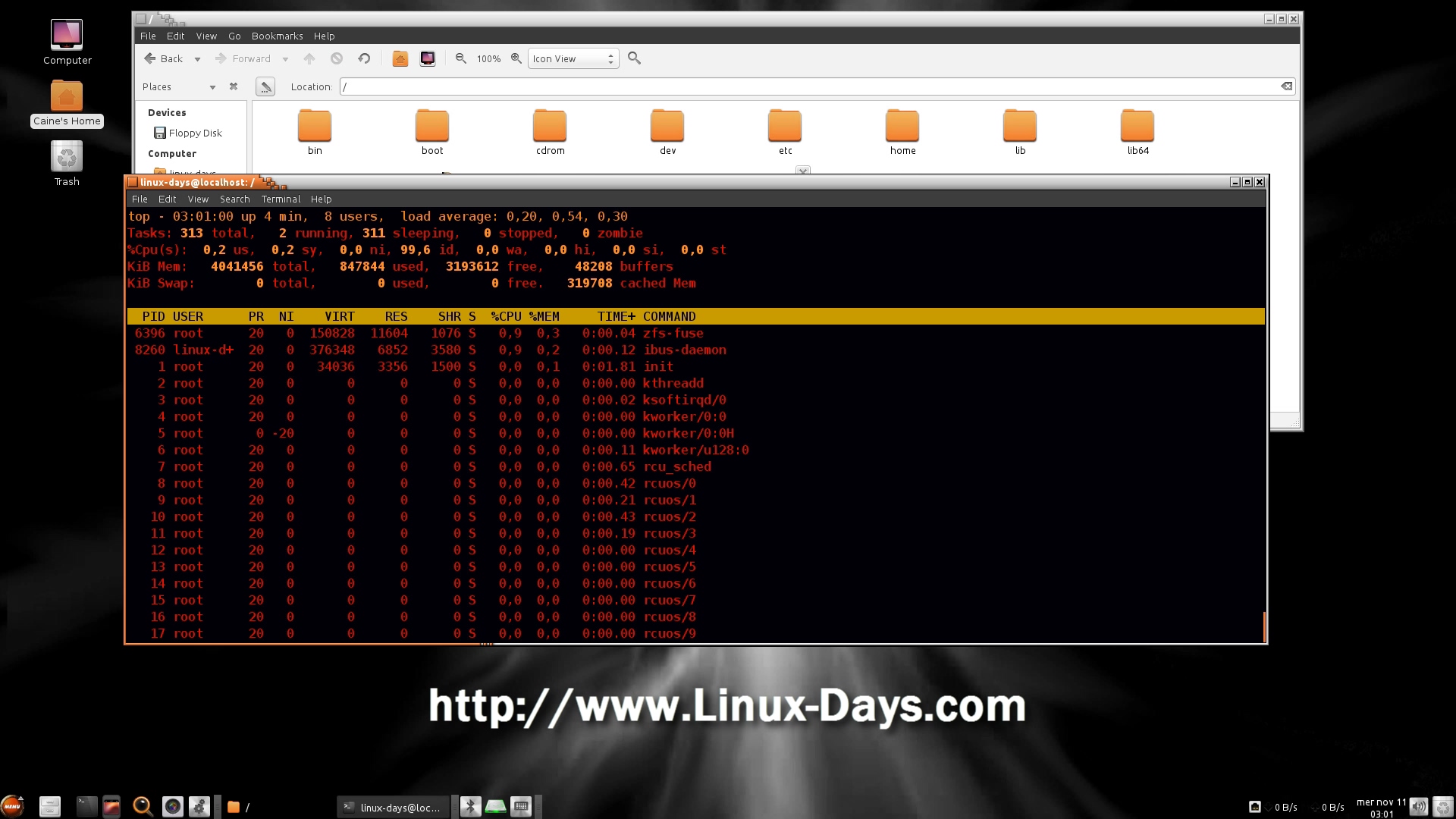
Task: Select the bin folder
Action: coord(315,132)
